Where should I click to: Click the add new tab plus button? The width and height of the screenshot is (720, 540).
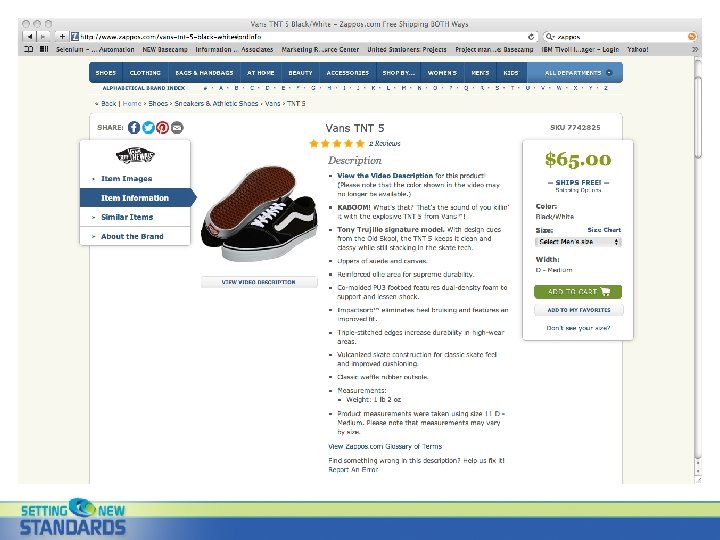pyautogui.click(x=62, y=36)
